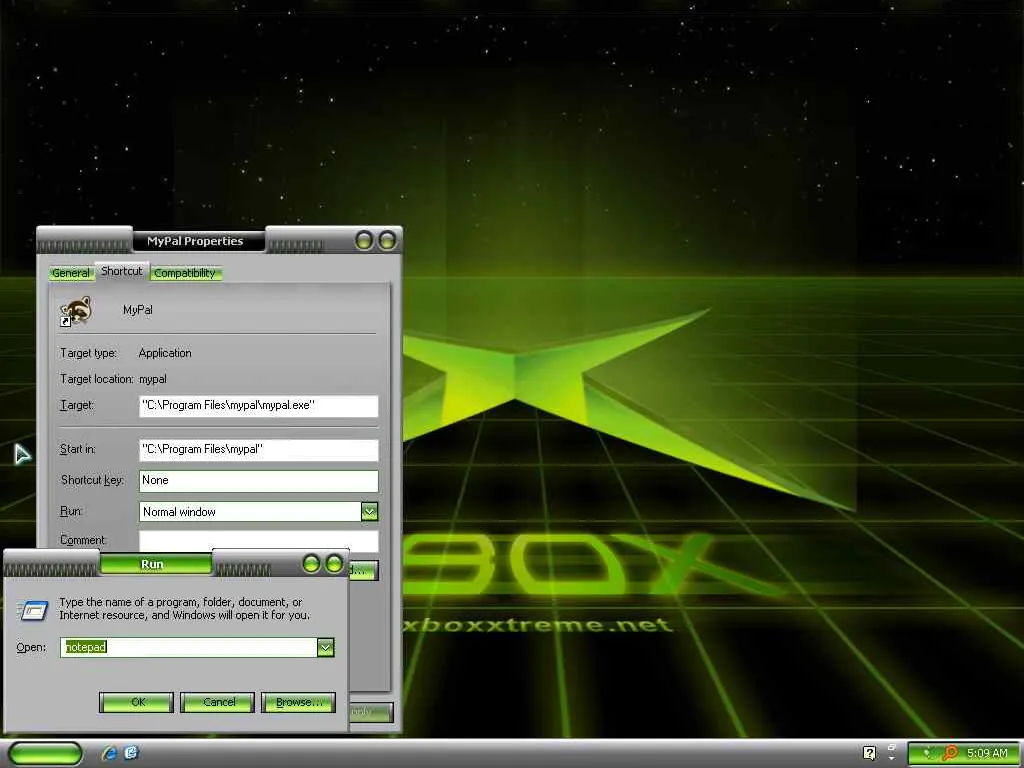Click the 5:09 AM system clock
The height and width of the screenshot is (768, 1024).
(x=987, y=753)
